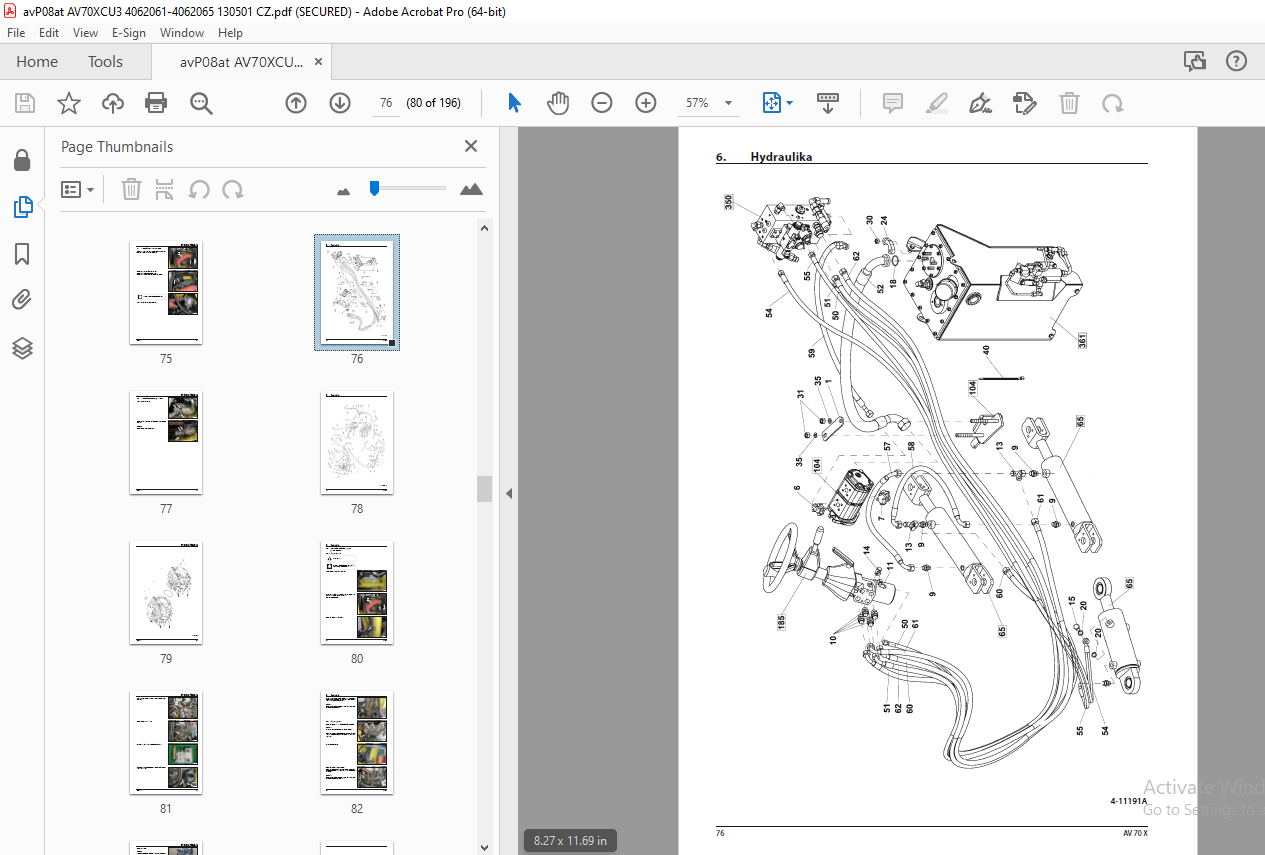Image resolution: width=1265 pixels, height=855 pixels.
Task: Click the page number input field
Action: point(385,103)
